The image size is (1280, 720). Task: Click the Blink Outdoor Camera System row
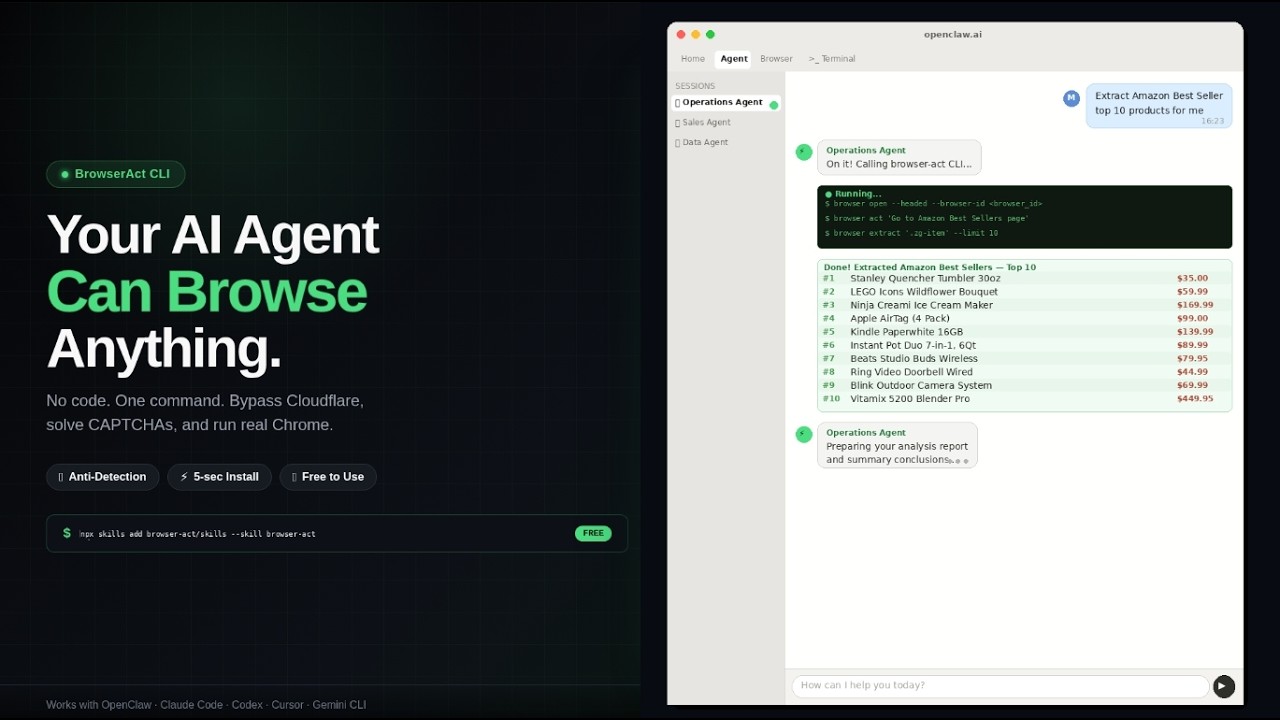pyautogui.click(x=1024, y=385)
